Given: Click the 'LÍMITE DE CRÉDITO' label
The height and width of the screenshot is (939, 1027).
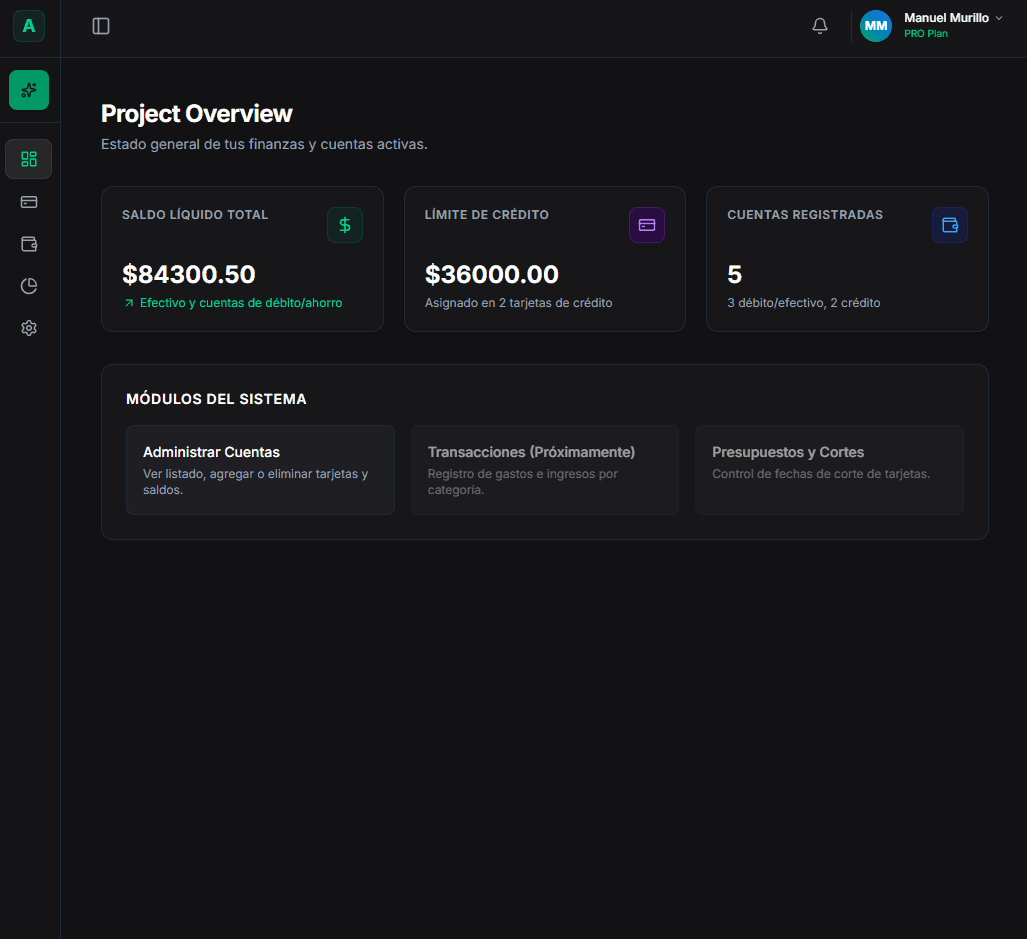Looking at the screenshot, I should [487, 215].
